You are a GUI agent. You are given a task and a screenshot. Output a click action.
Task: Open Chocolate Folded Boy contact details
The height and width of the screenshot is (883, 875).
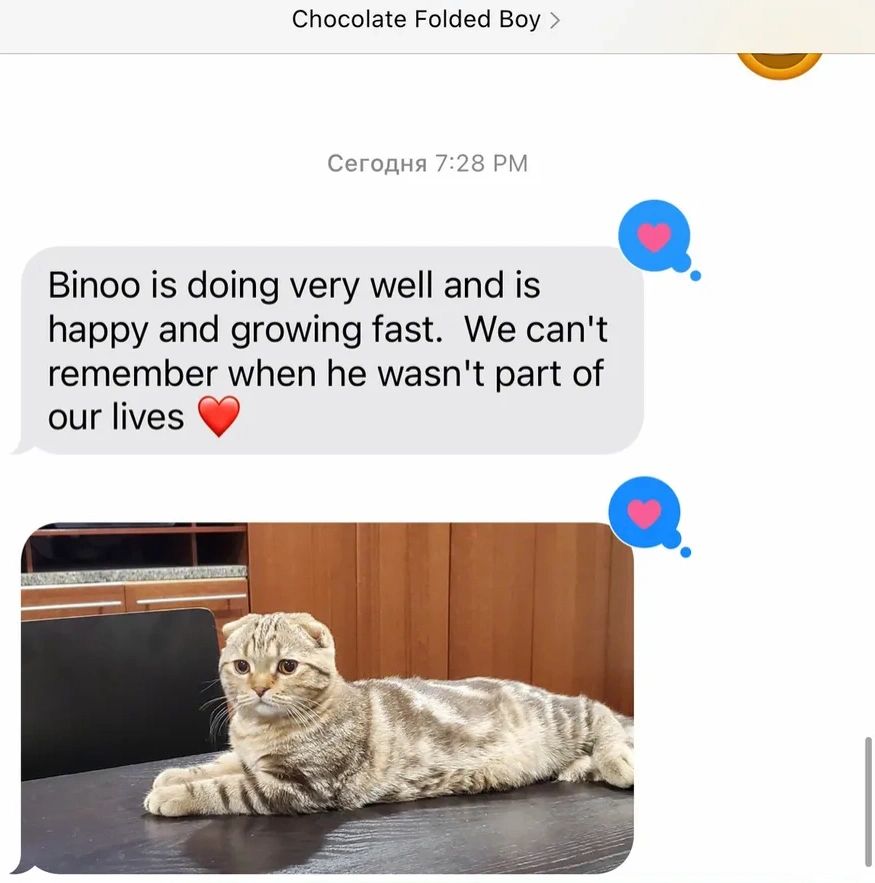426,20
